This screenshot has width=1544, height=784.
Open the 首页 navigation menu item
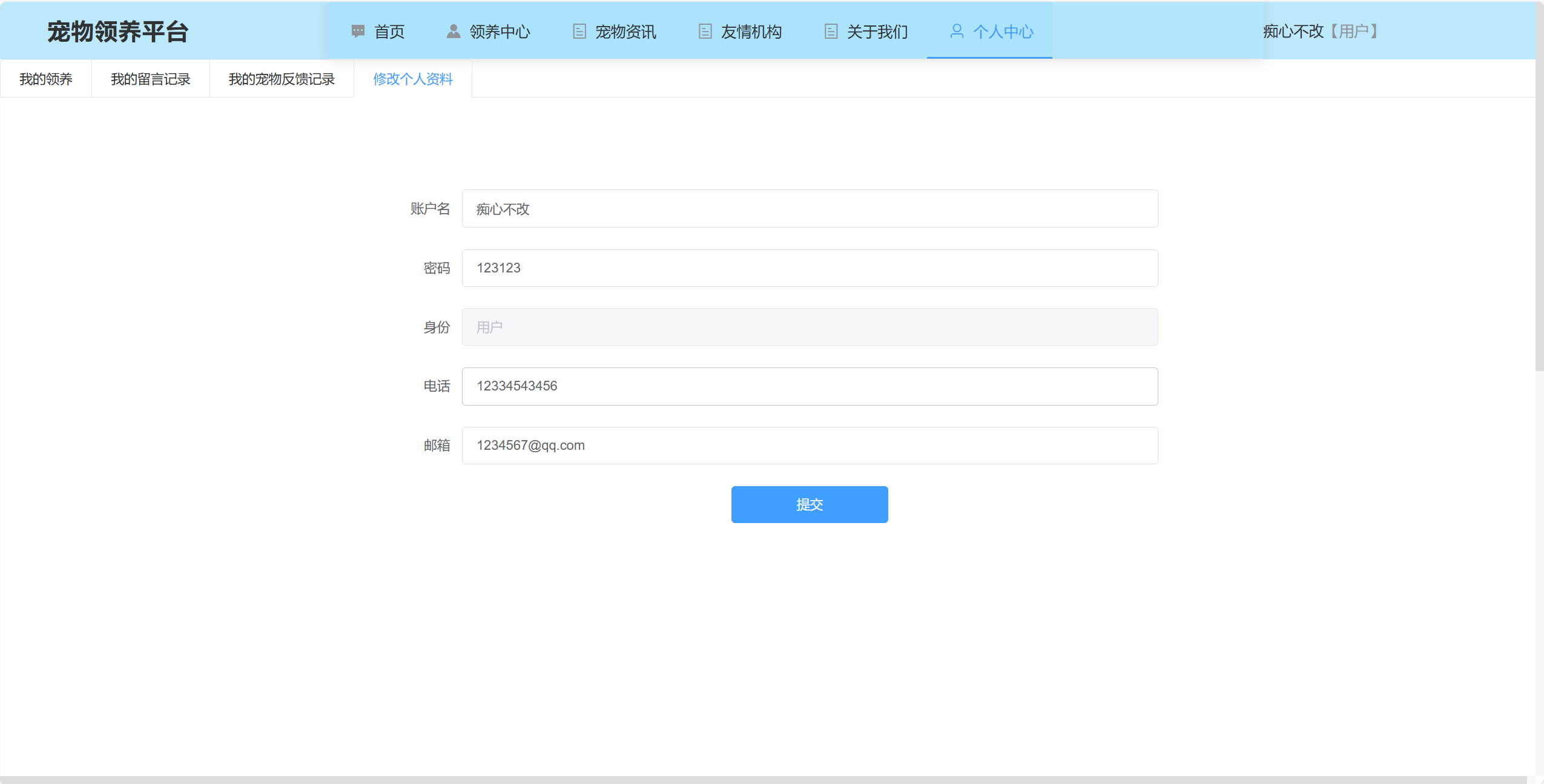pyautogui.click(x=389, y=31)
